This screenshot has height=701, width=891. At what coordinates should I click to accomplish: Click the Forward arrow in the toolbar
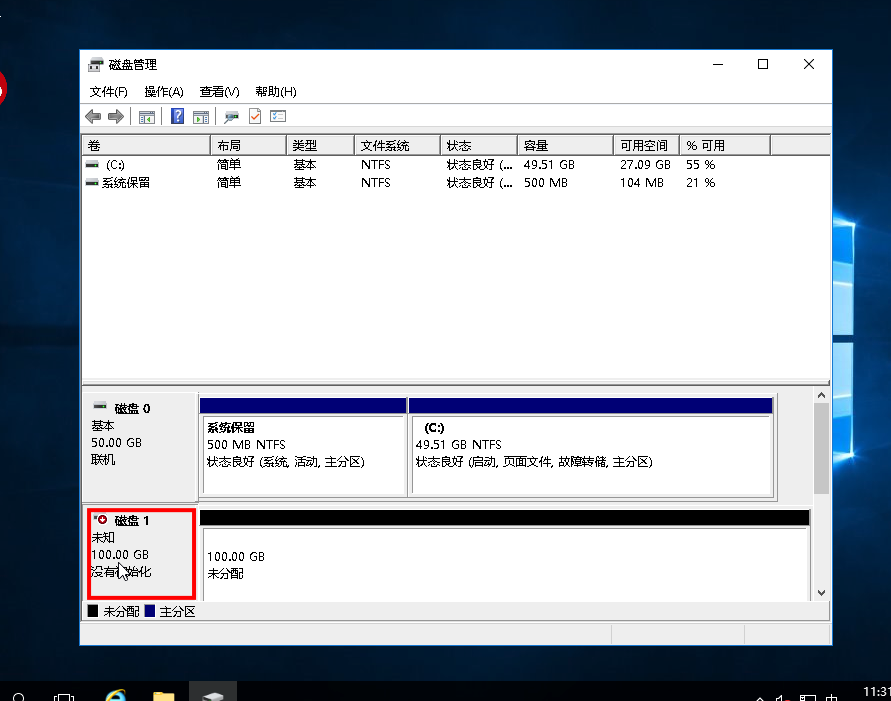pyautogui.click(x=115, y=117)
